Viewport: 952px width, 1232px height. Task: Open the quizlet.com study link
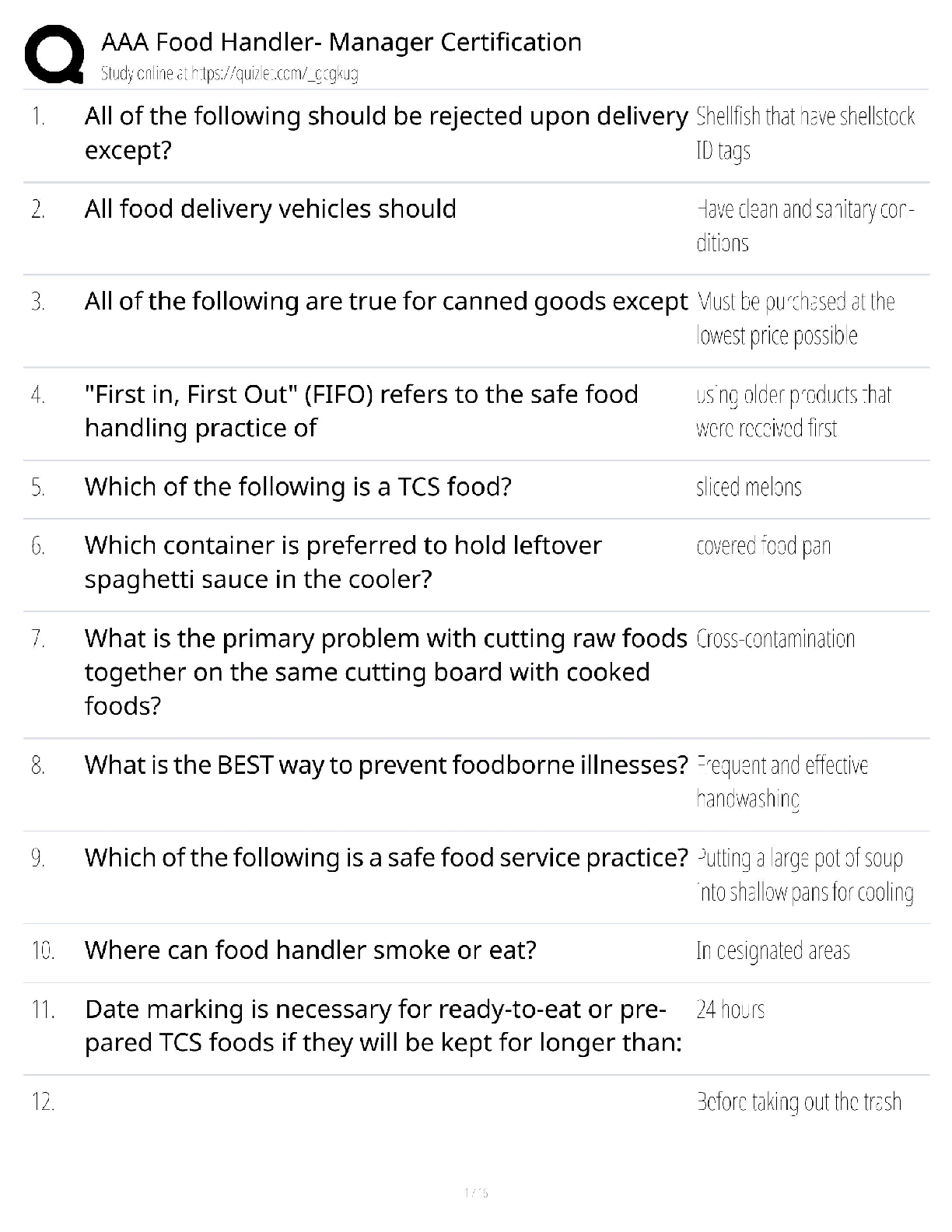[x=229, y=74]
